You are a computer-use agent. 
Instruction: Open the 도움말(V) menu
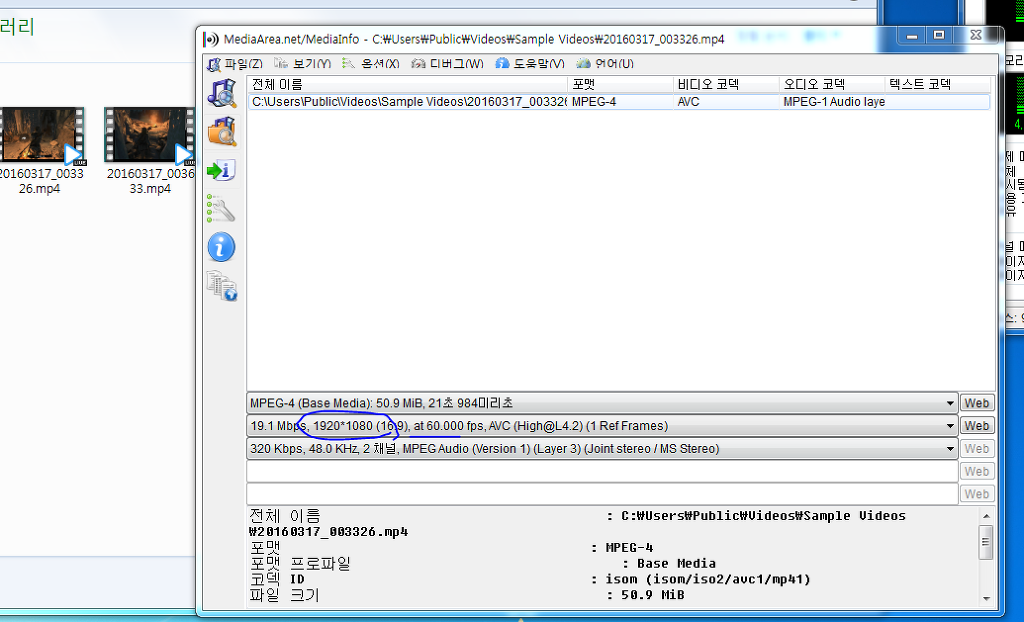point(530,63)
